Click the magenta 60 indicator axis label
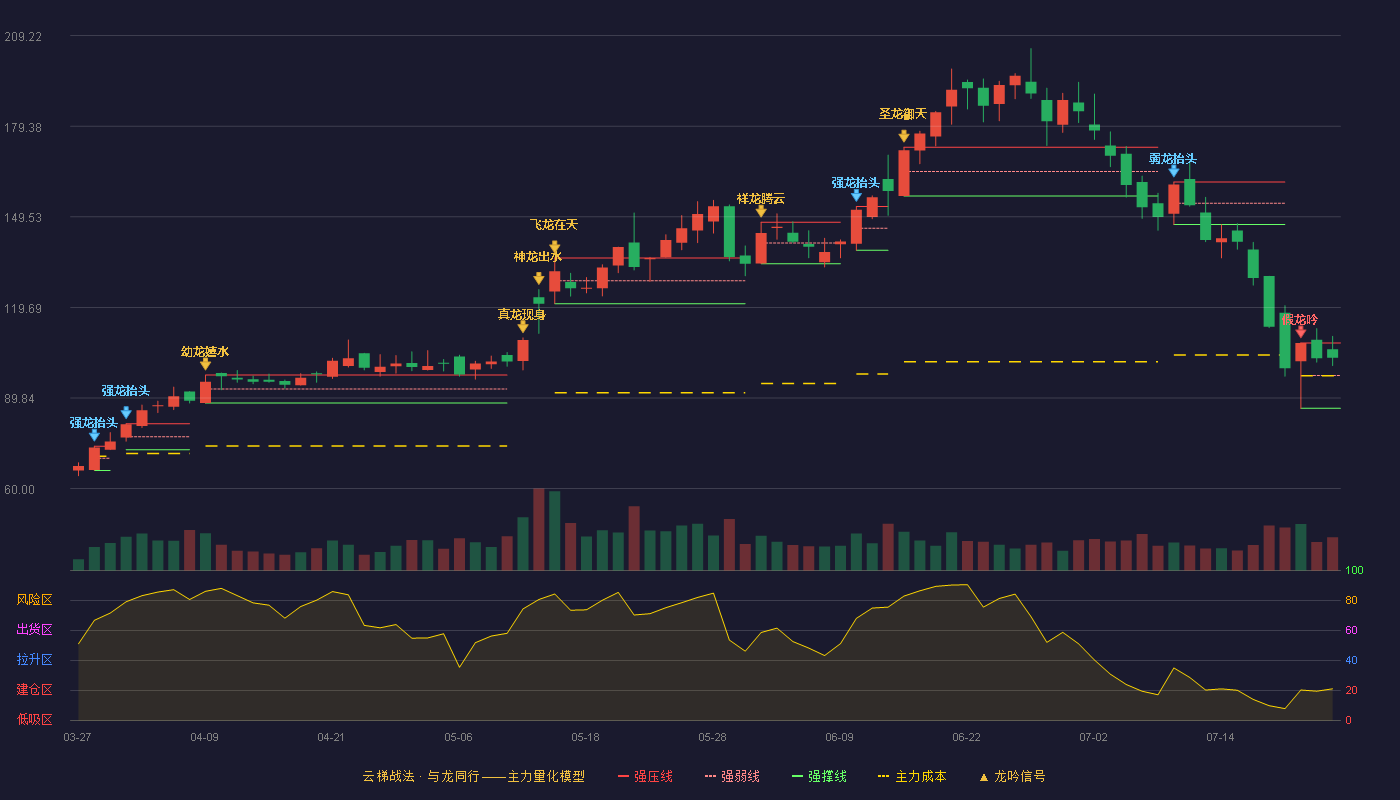The image size is (1400, 800). click(x=1350, y=630)
